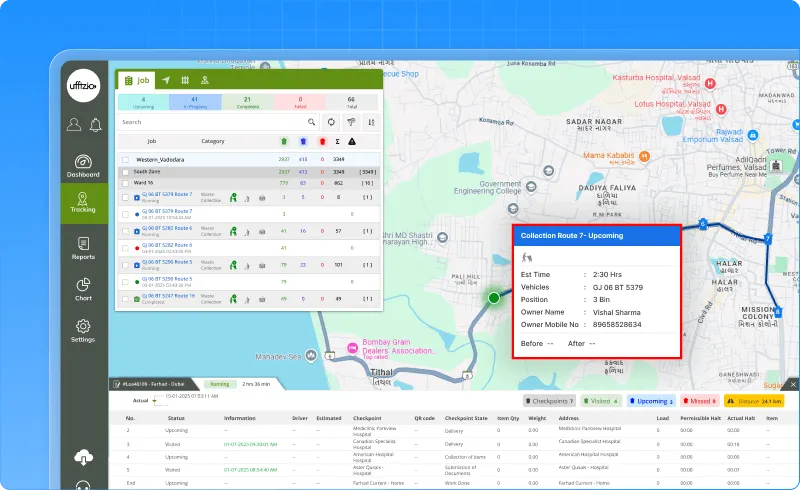The width and height of the screenshot is (800, 490).
Task: Open the Dashboard from the sidebar
Action: tap(84, 166)
